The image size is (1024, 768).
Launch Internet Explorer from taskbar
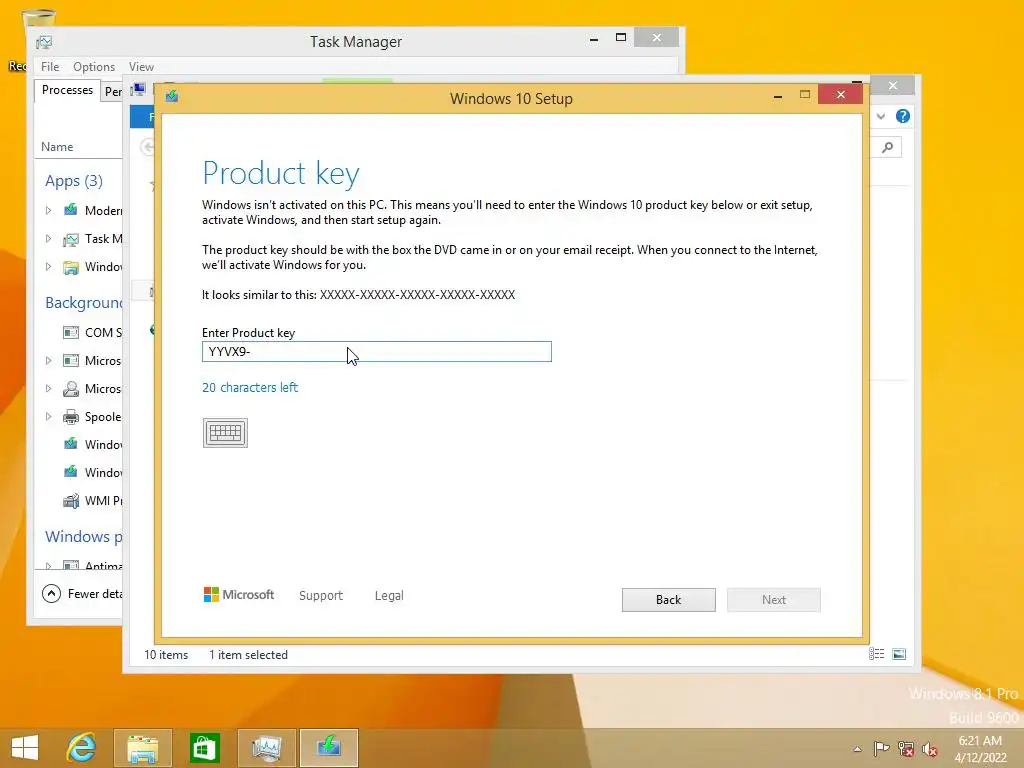point(82,747)
